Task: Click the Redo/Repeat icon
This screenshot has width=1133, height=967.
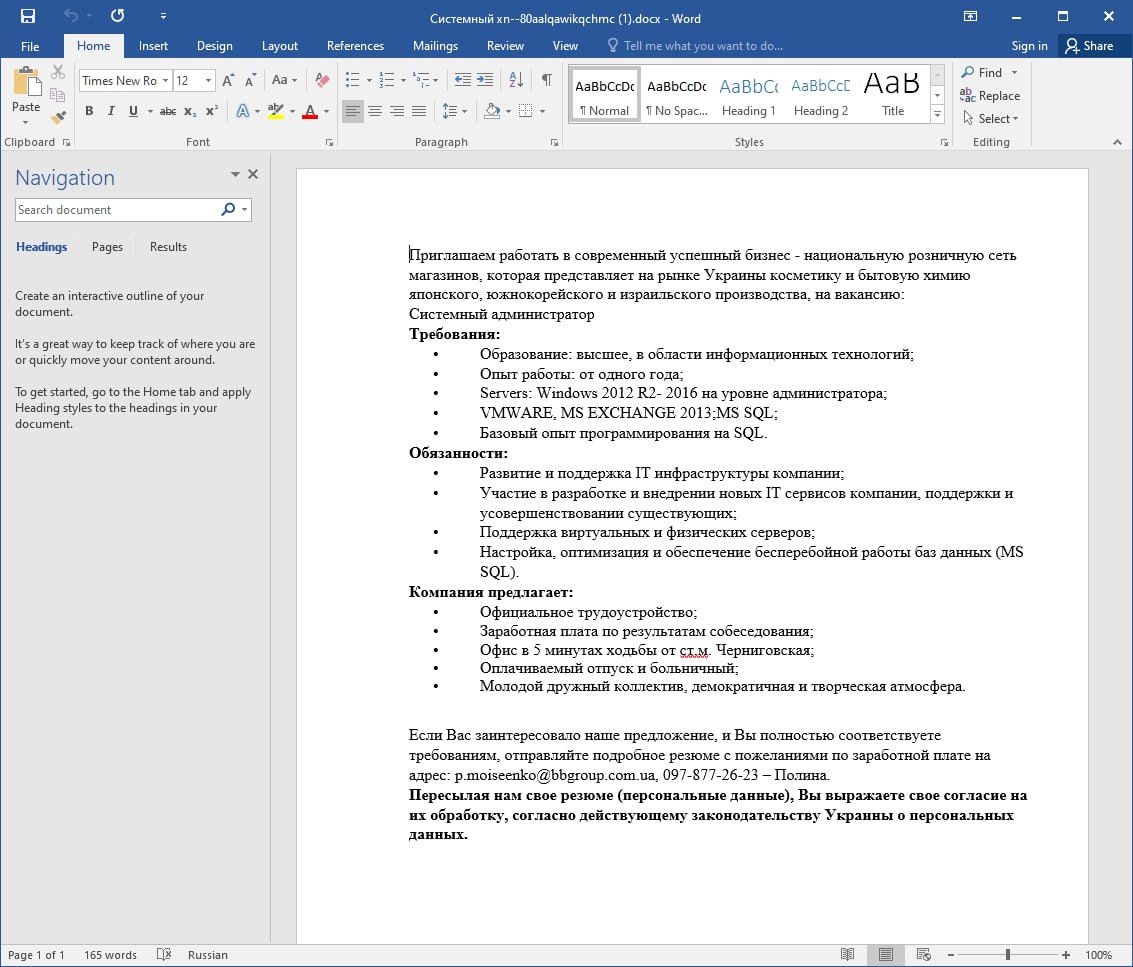Action: (117, 15)
